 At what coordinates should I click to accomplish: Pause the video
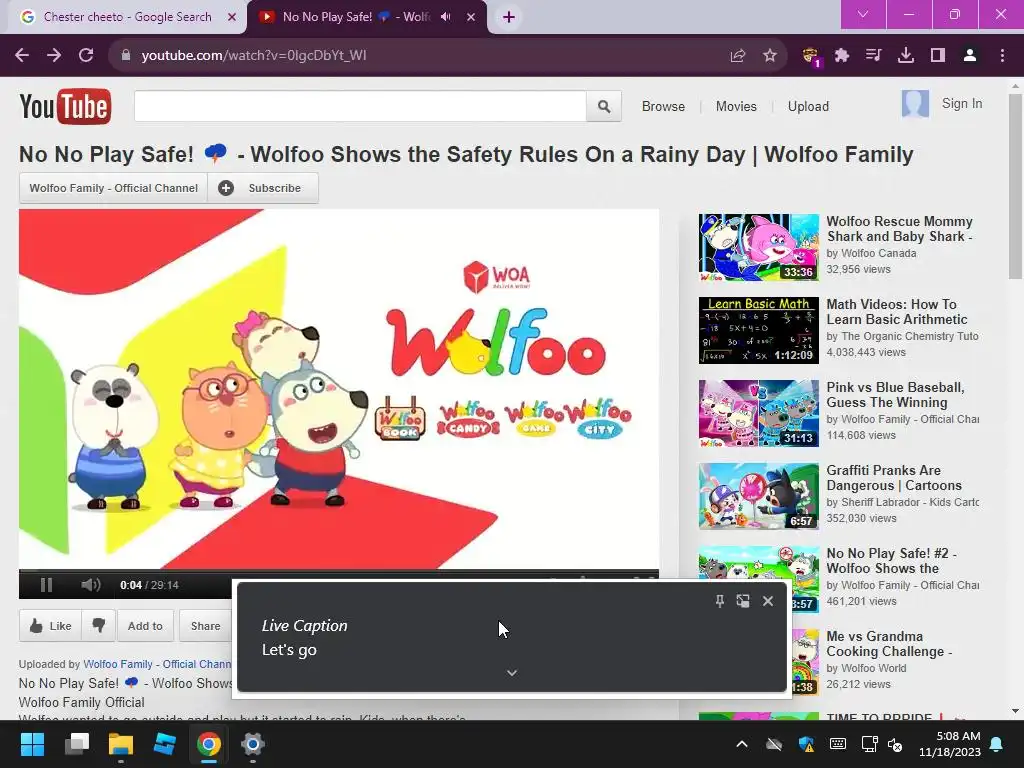coord(46,585)
